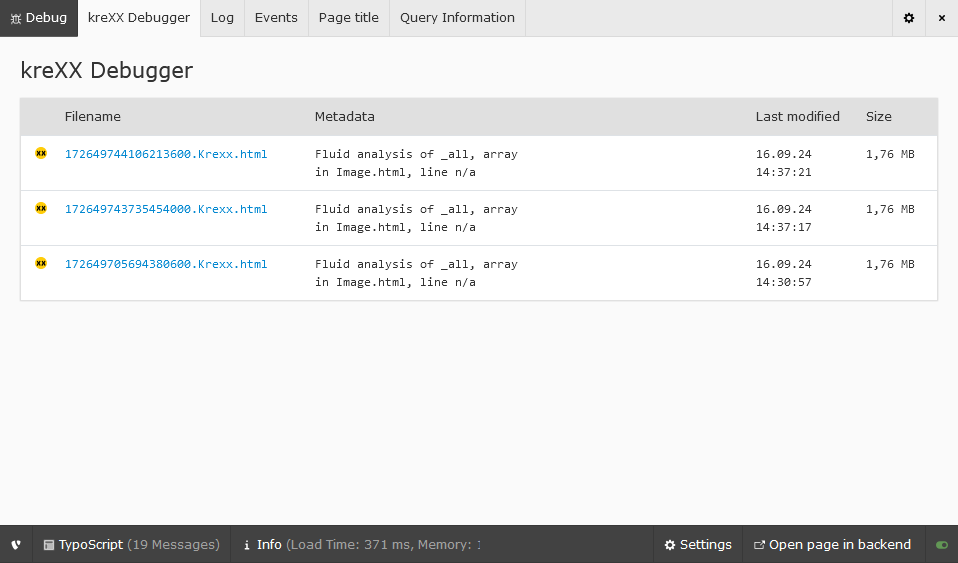Open the gear settings at top right

coord(908,18)
